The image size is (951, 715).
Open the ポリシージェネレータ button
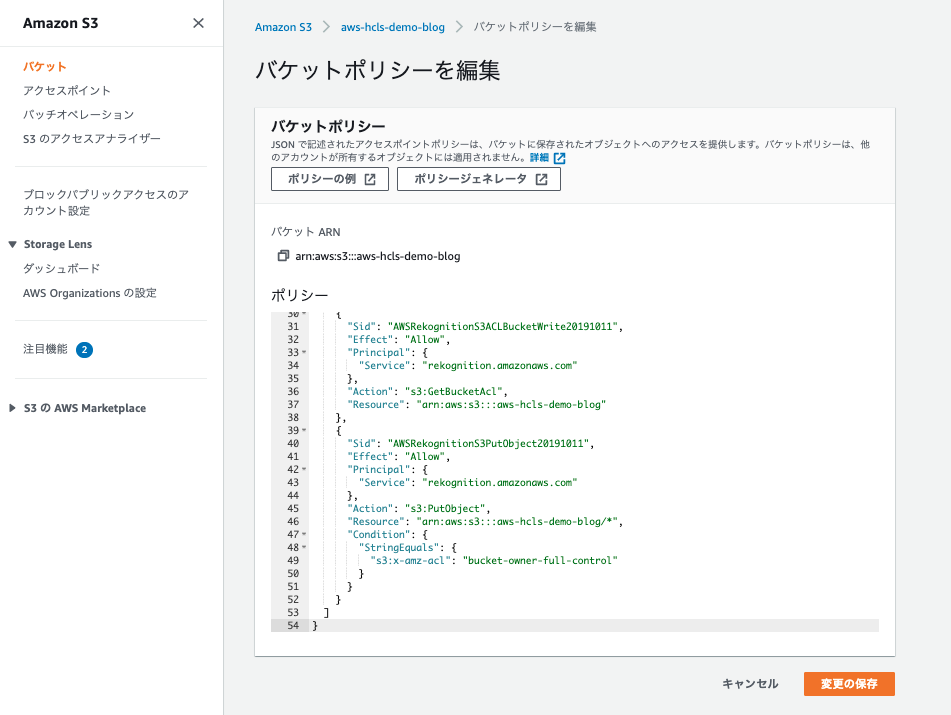click(479, 179)
